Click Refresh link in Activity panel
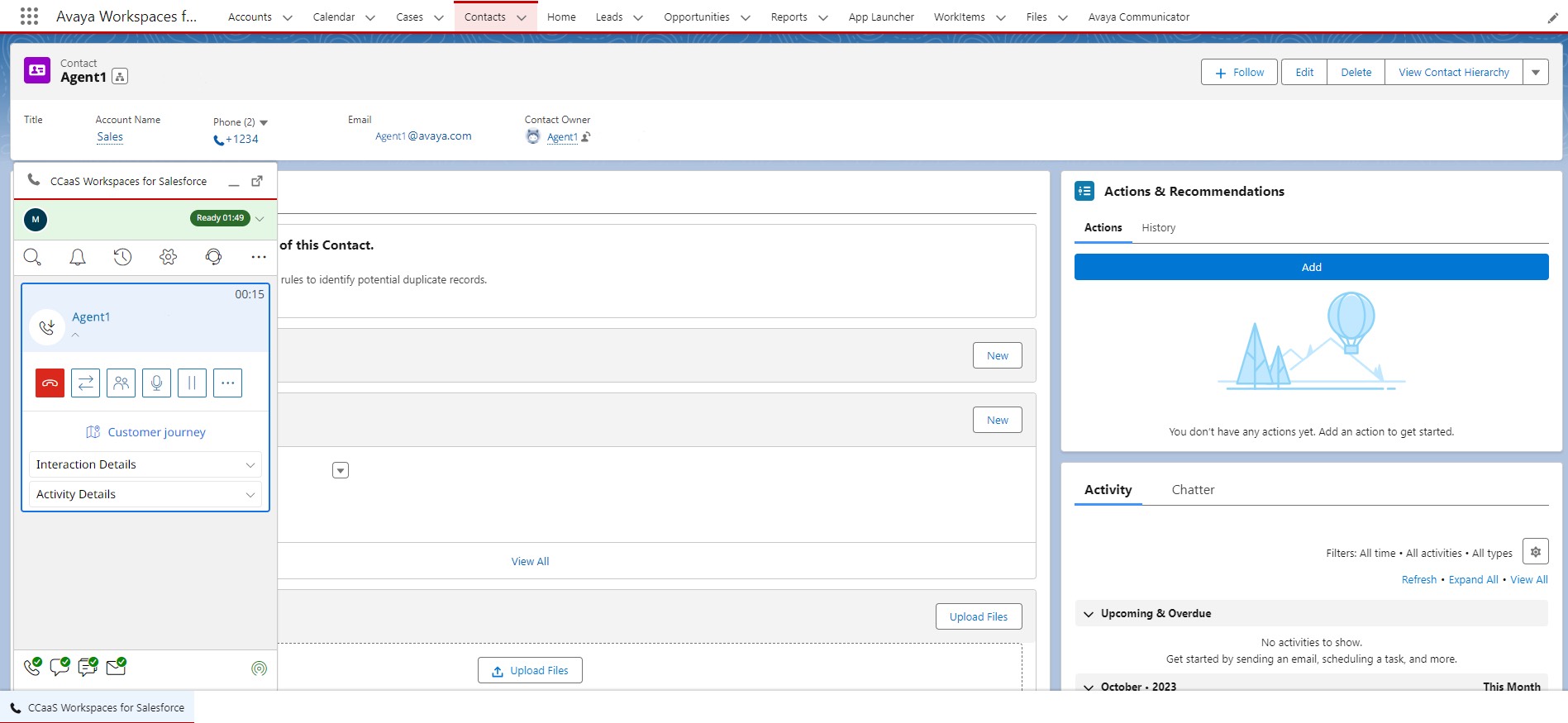 click(x=1418, y=579)
